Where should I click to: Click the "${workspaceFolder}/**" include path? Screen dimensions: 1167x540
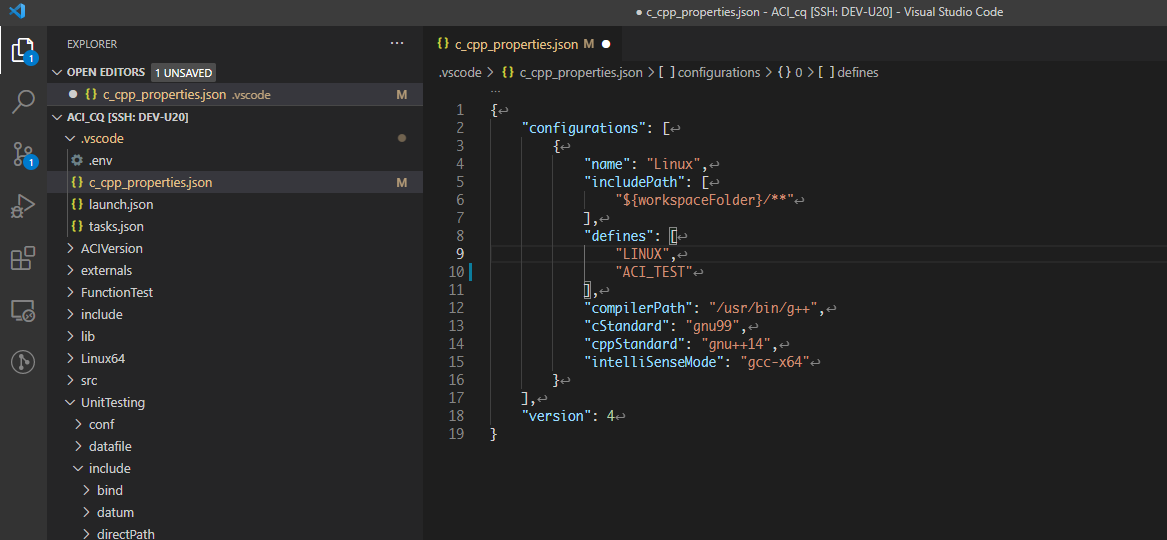(x=705, y=199)
